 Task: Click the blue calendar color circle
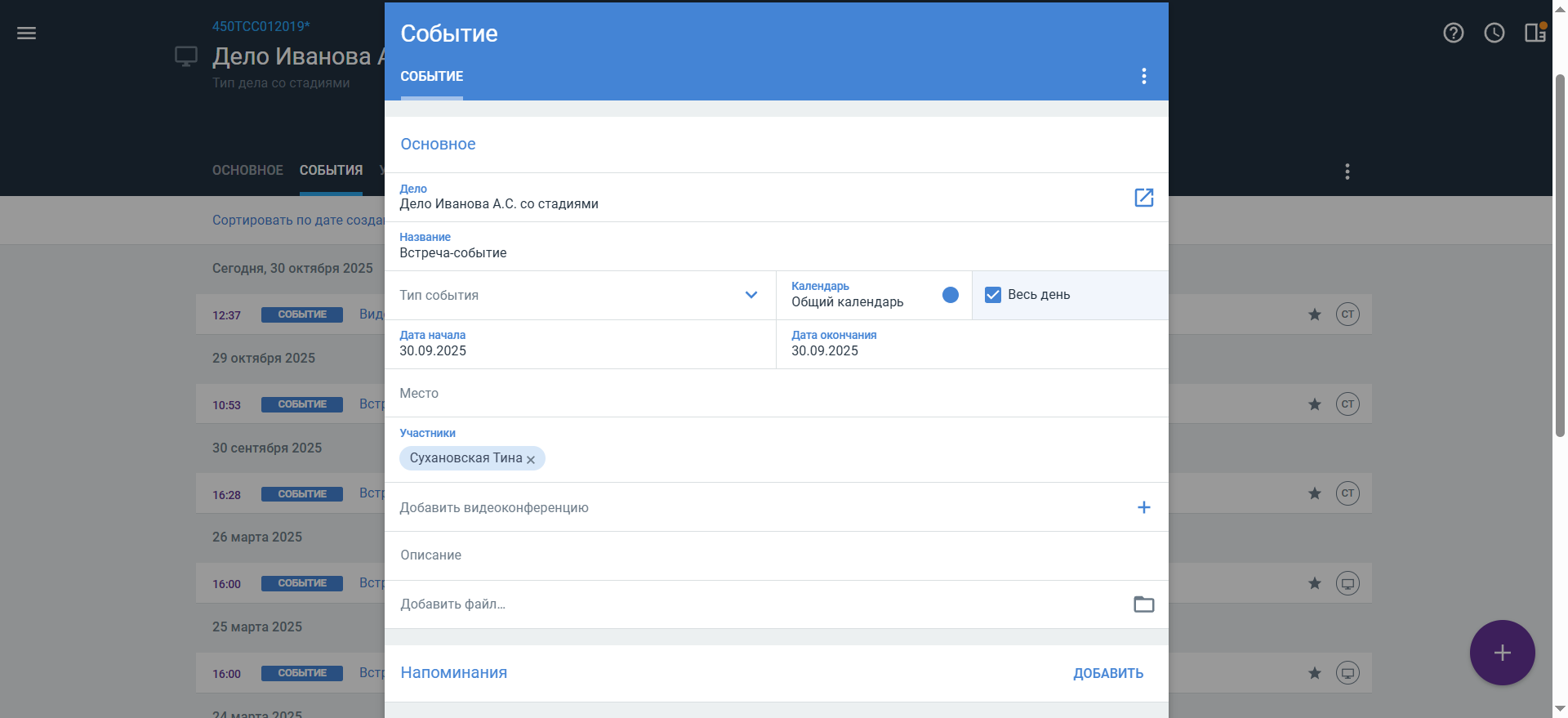(x=950, y=295)
